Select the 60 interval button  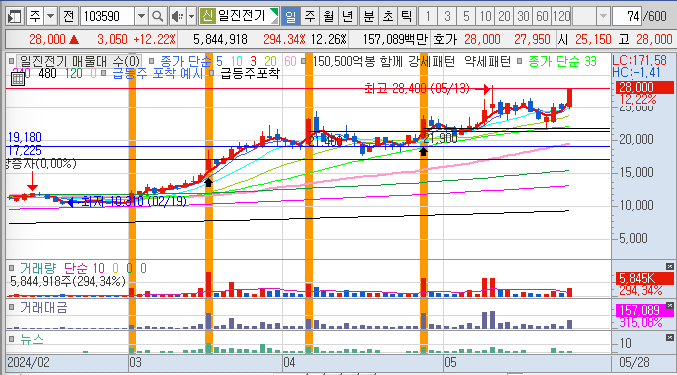(542, 16)
